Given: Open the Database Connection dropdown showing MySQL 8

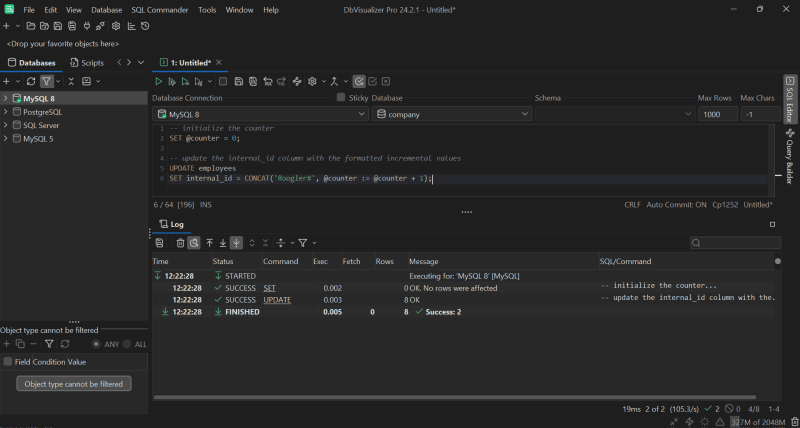Looking at the screenshot, I should coord(261,114).
